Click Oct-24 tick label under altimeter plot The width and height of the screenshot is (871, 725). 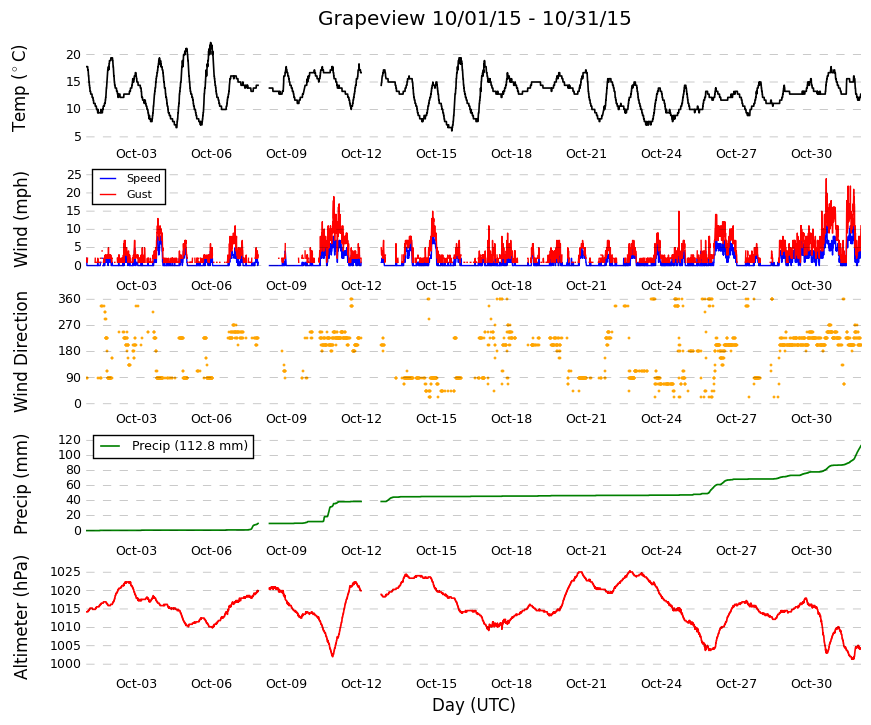click(661, 684)
